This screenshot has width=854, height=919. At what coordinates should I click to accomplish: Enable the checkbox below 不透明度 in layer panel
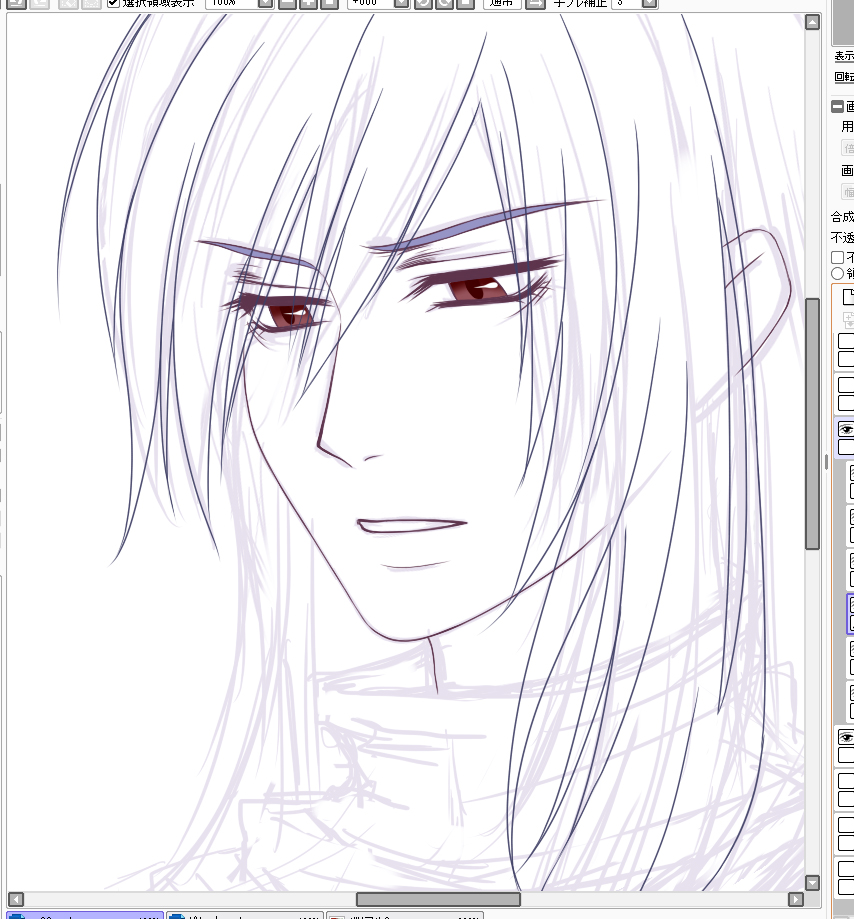[838, 257]
